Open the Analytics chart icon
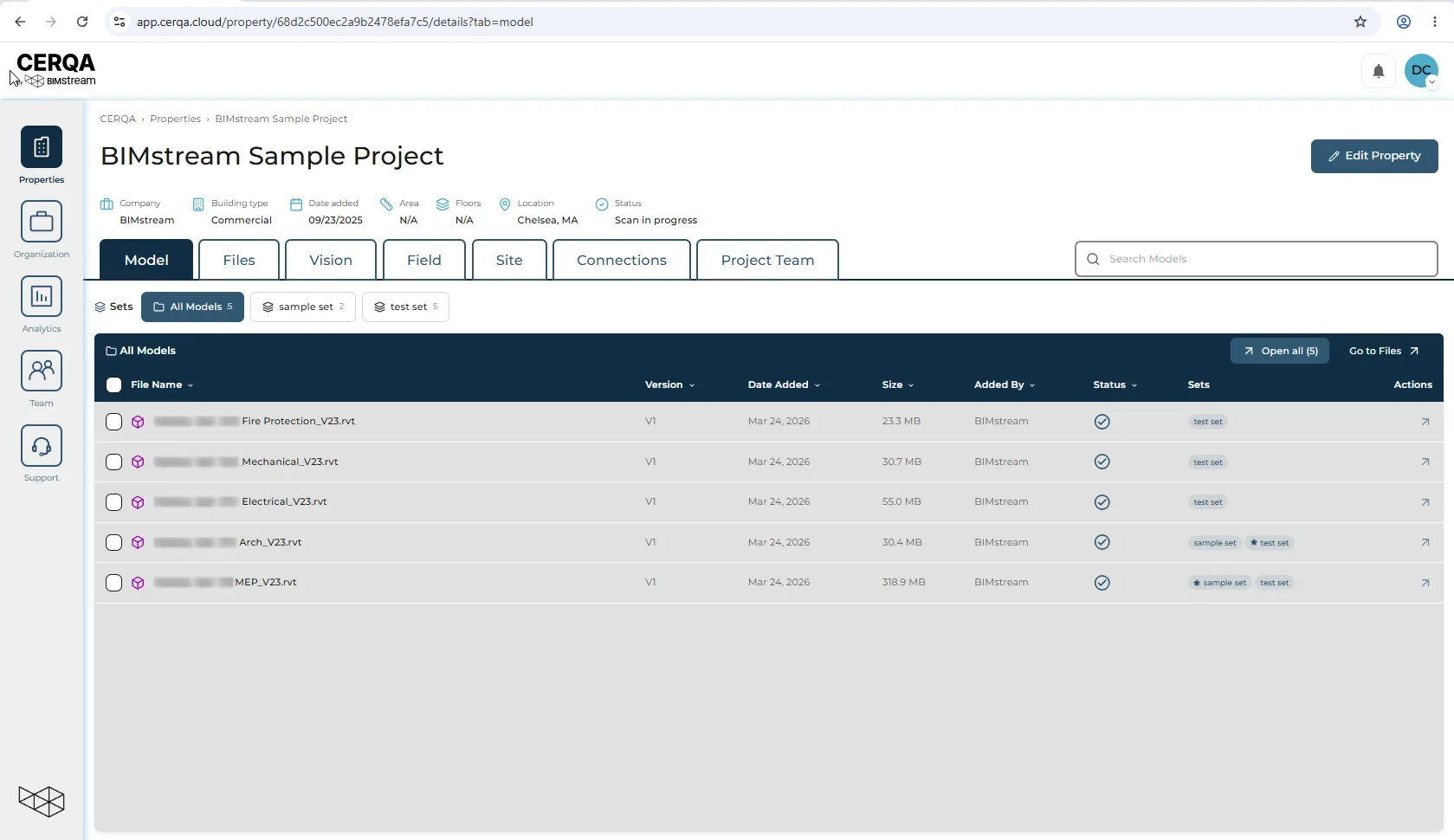The height and width of the screenshot is (840, 1454). coord(42,296)
